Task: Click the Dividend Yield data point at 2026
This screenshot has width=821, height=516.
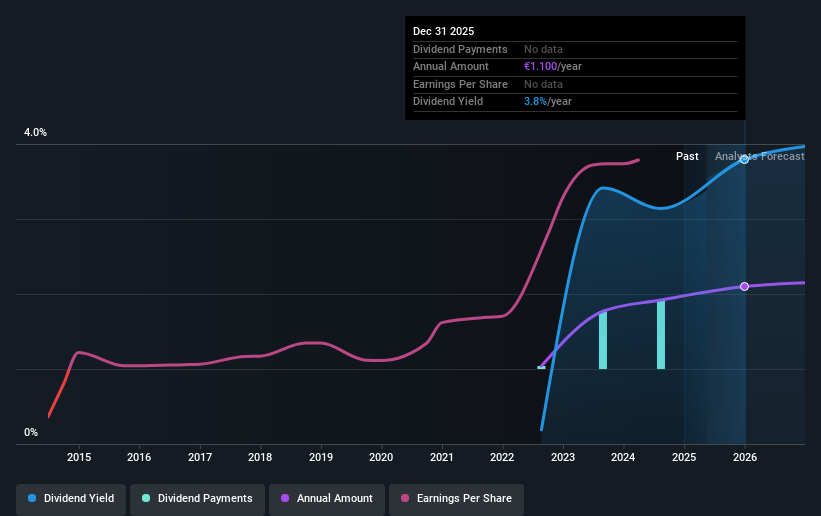Action: 744,160
